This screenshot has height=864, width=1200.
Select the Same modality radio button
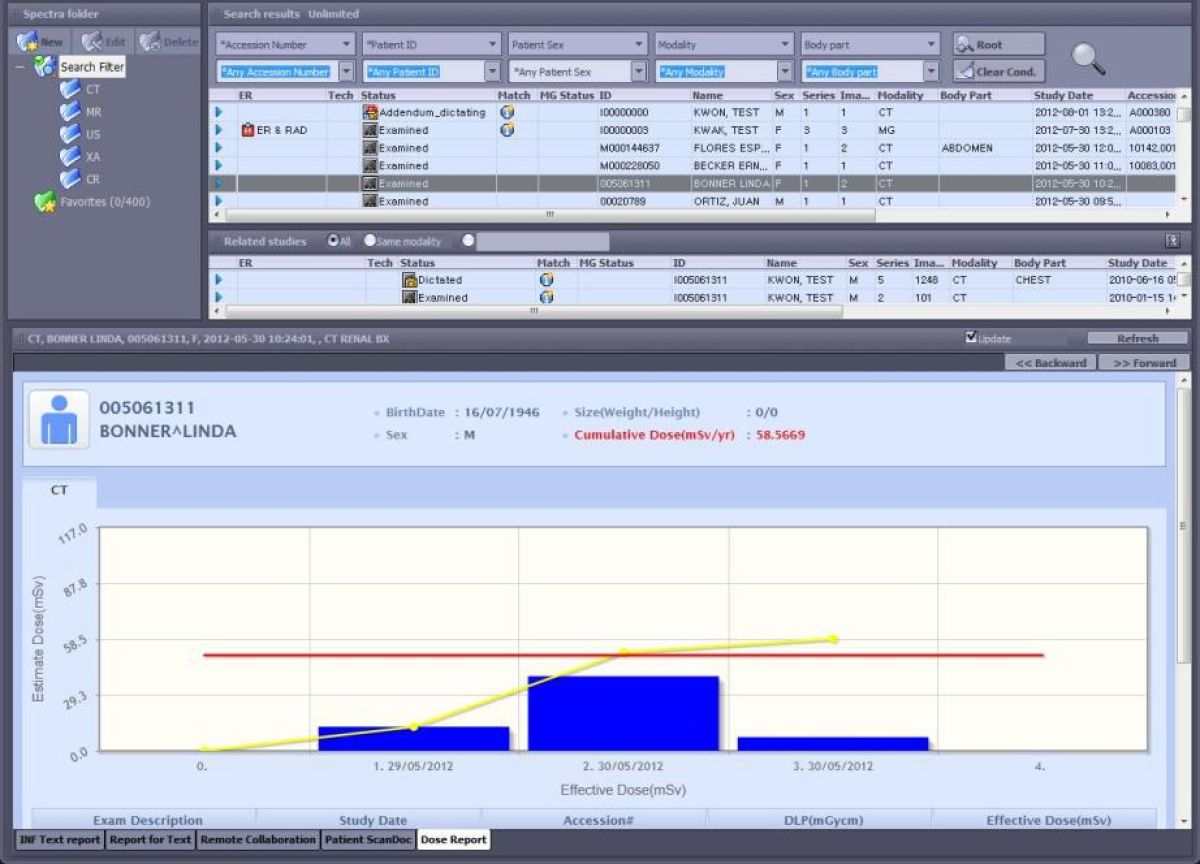pos(369,241)
